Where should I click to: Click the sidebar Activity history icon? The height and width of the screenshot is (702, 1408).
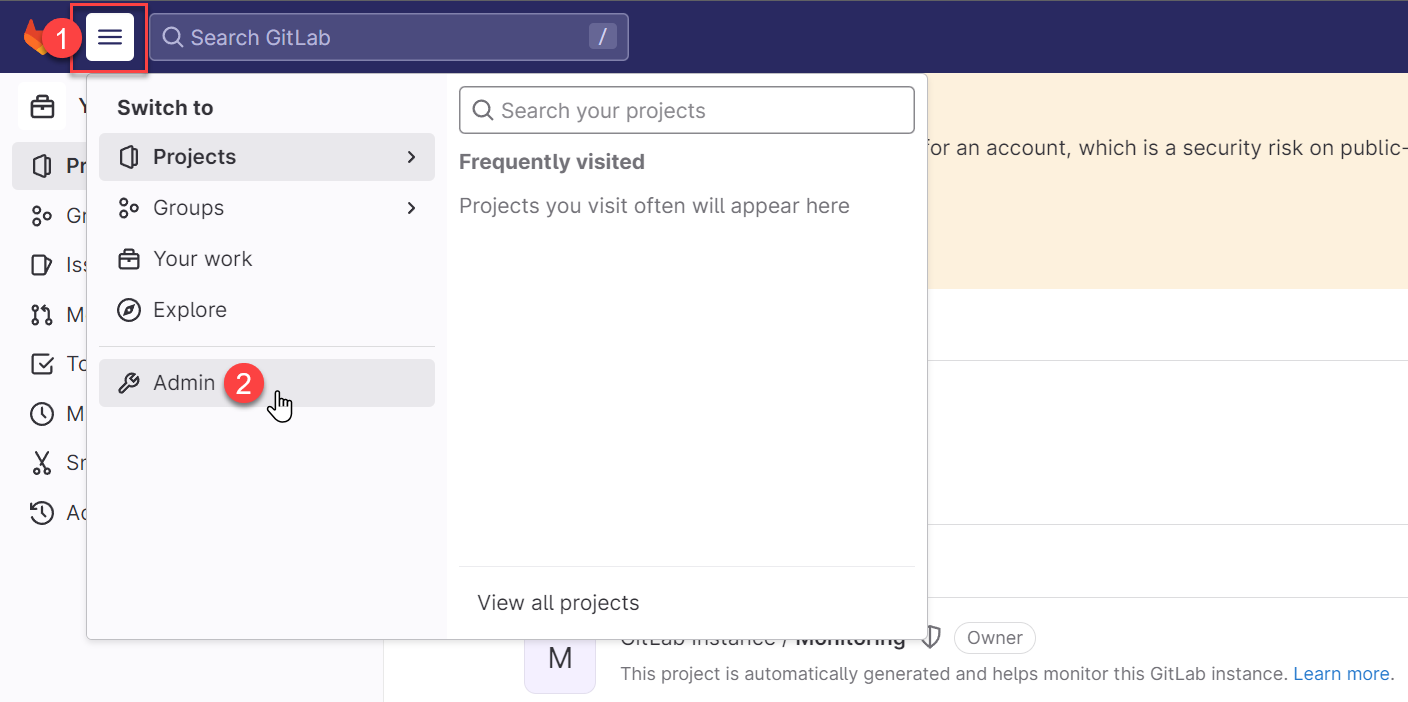click(42, 513)
